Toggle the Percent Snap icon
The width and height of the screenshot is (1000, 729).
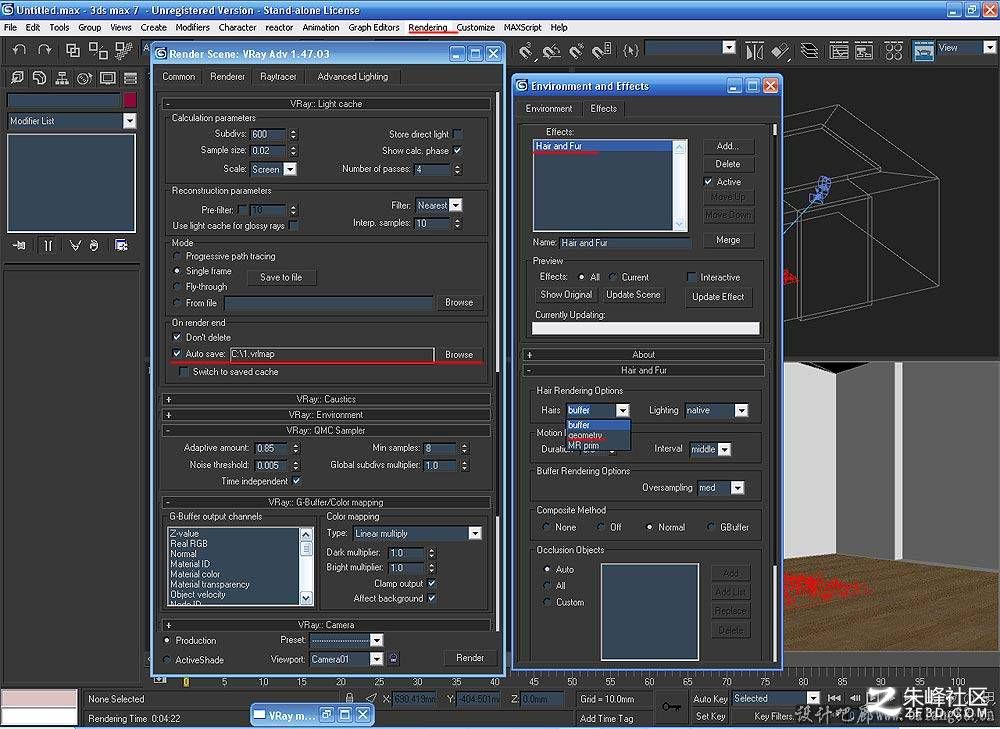click(576, 51)
